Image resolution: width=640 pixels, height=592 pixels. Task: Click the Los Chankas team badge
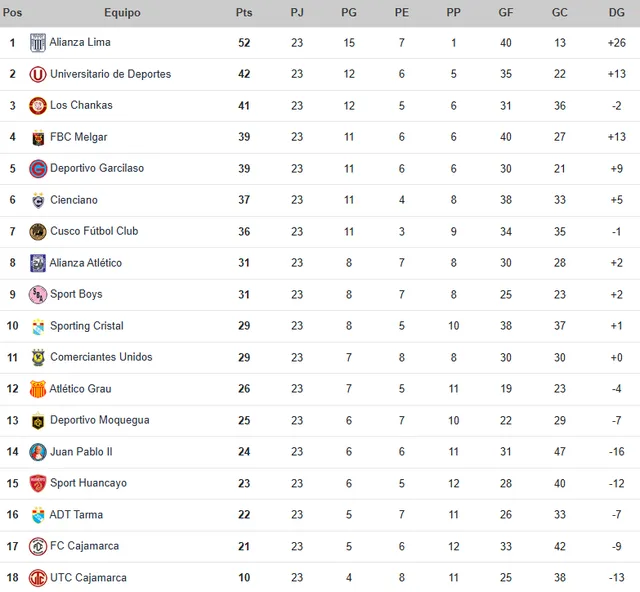click(x=38, y=106)
